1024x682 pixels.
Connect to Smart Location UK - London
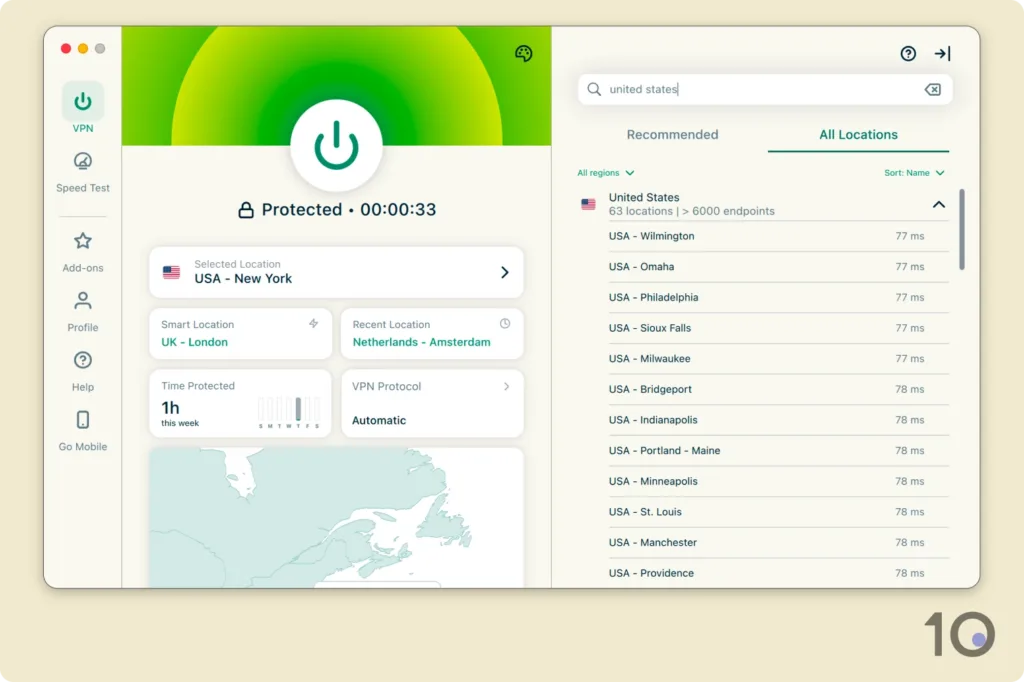[240, 334]
